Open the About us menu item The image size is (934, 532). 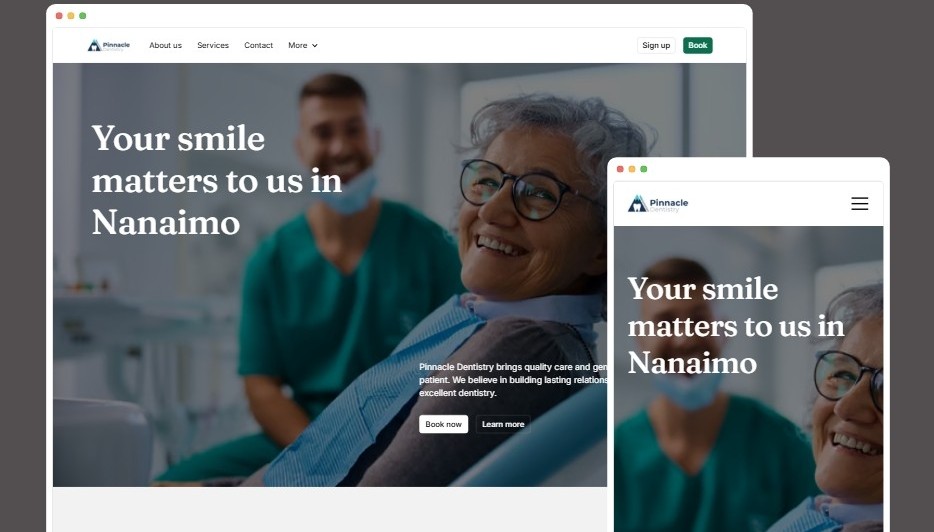pyautogui.click(x=166, y=45)
